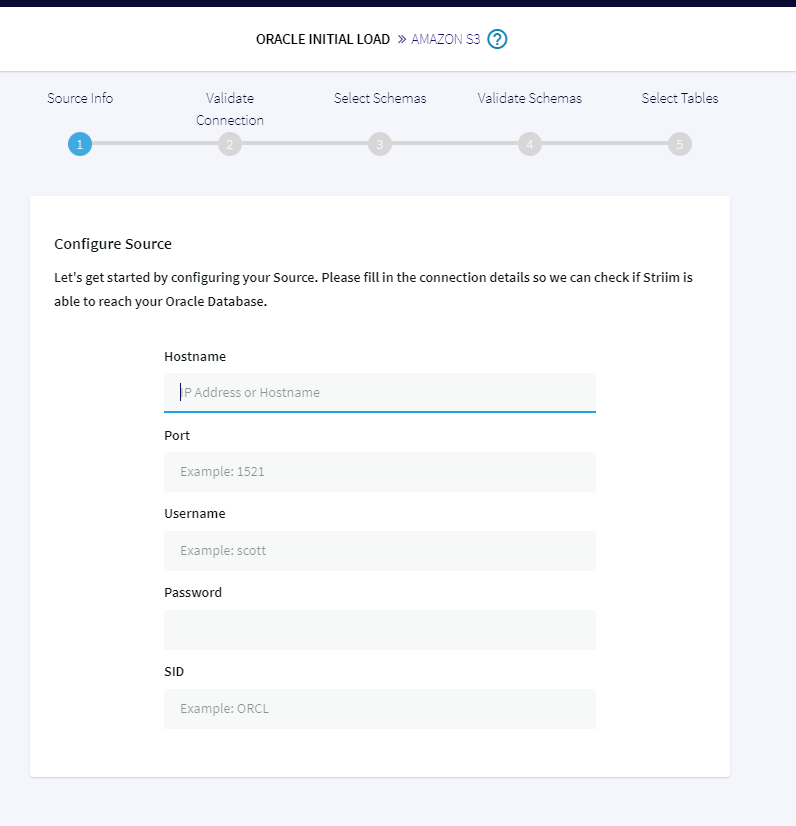
Task: Open the help question mark icon
Action: (497, 39)
